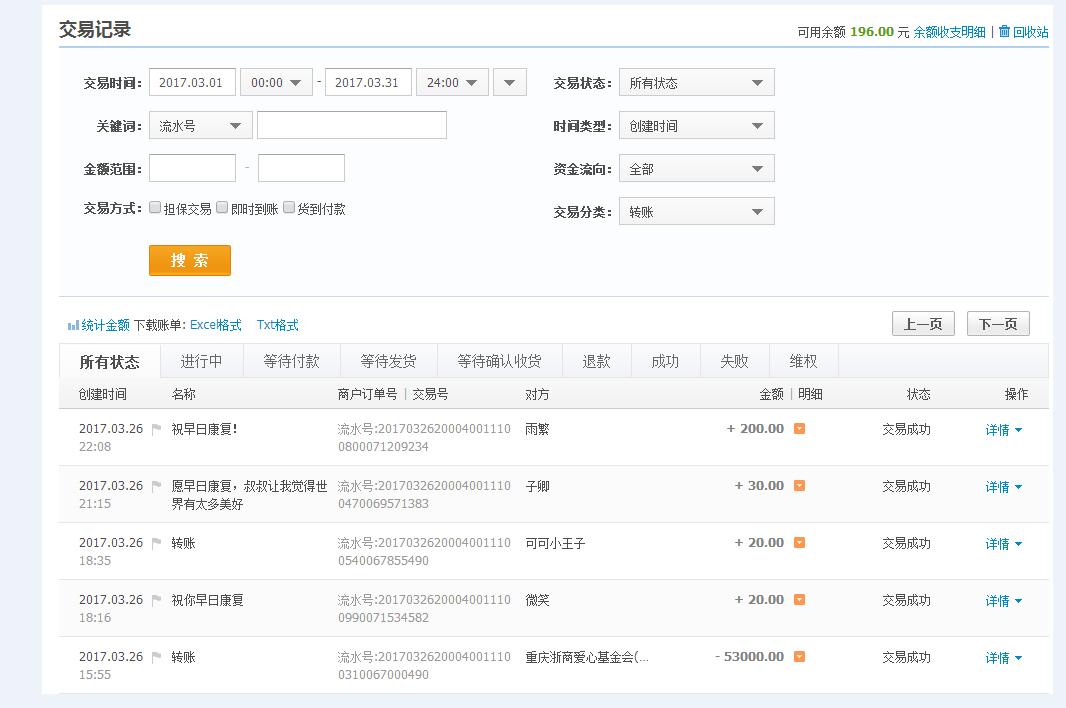Open the 回收站 link
1066x708 pixels.
[x=1030, y=32]
